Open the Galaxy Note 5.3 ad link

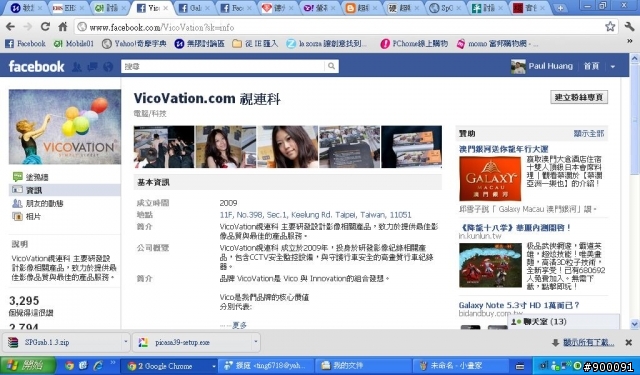pyautogui.click(x=519, y=305)
